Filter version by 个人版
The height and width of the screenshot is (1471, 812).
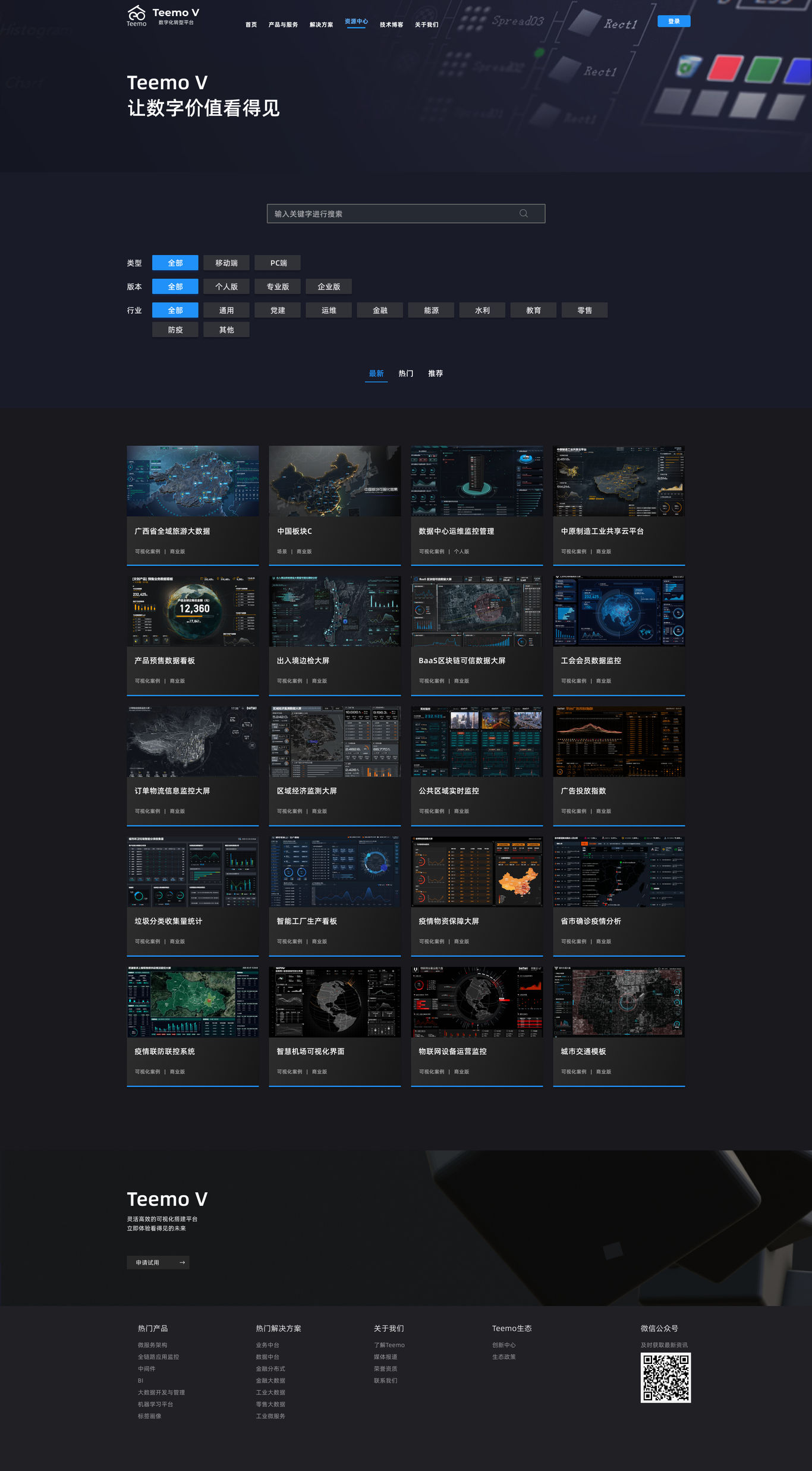[x=226, y=287]
